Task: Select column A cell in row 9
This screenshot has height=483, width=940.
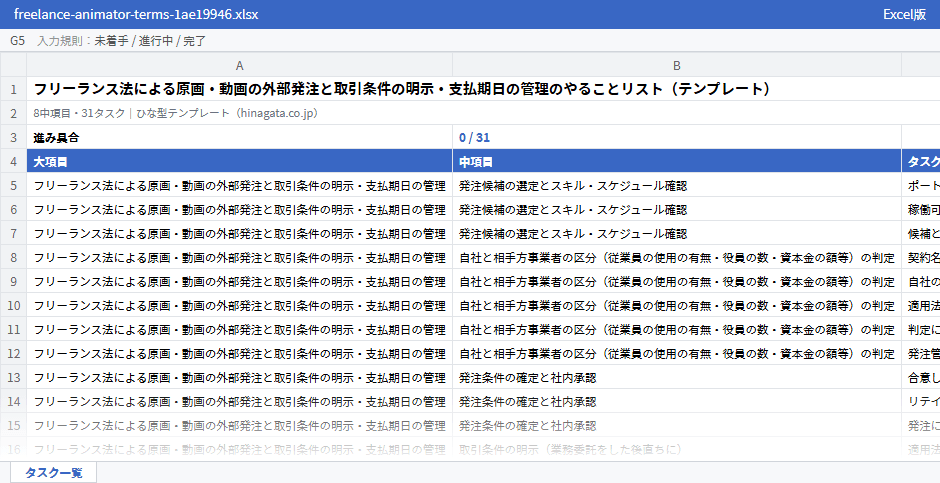Action: pyautogui.click(x=239, y=281)
